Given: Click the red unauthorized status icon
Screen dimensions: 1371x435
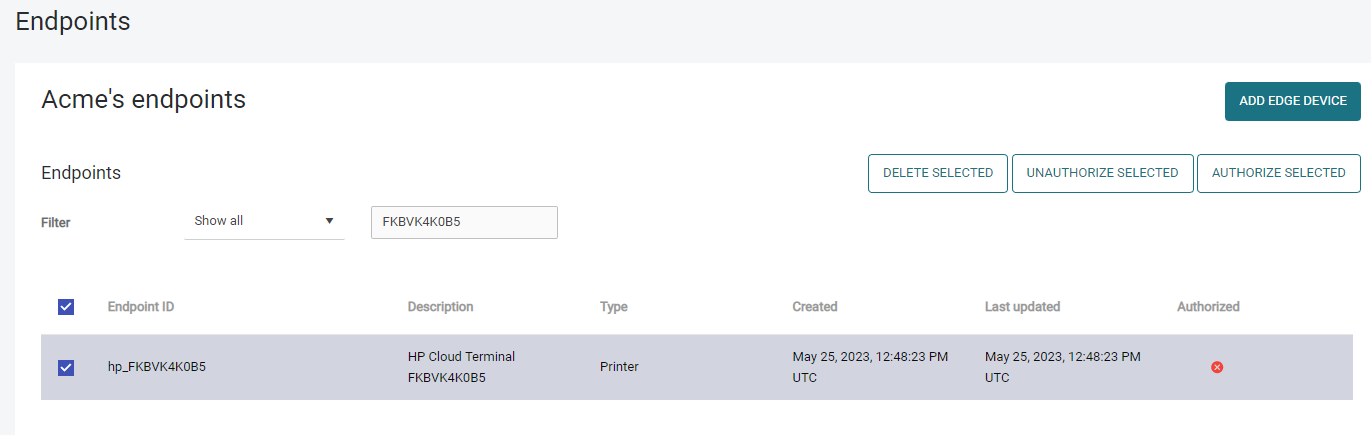Looking at the screenshot, I should pyautogui.click(x=1217, y=367).
